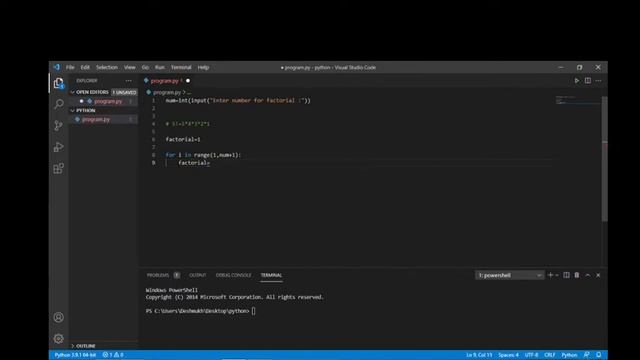This screenshot has width=640, height=360.
Task: Click the comment on line 4
Action: [x=188, y=124]
